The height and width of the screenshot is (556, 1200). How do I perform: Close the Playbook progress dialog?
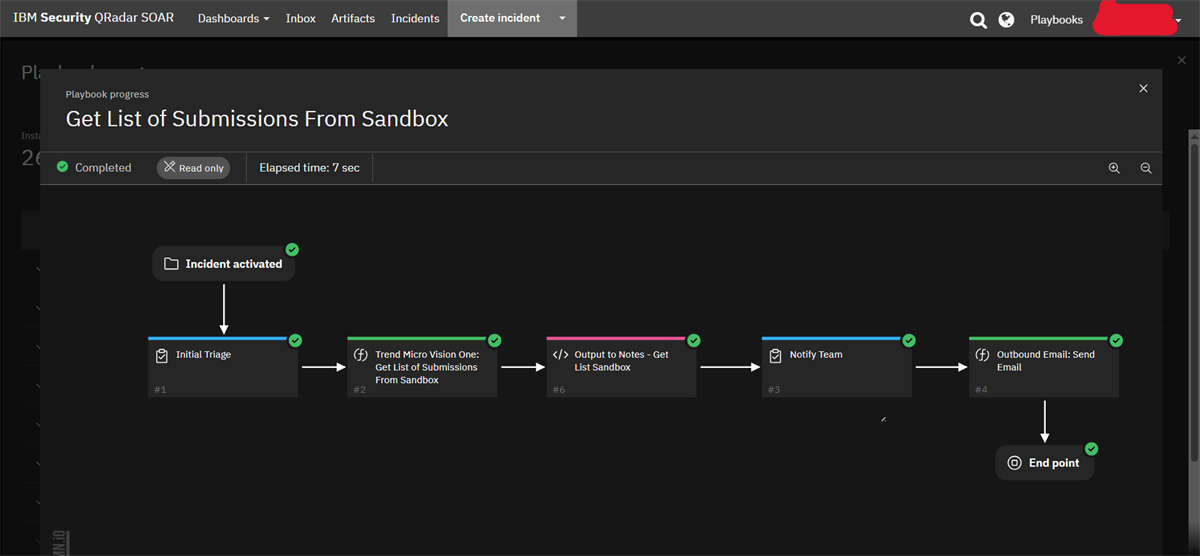(1144, 89)
